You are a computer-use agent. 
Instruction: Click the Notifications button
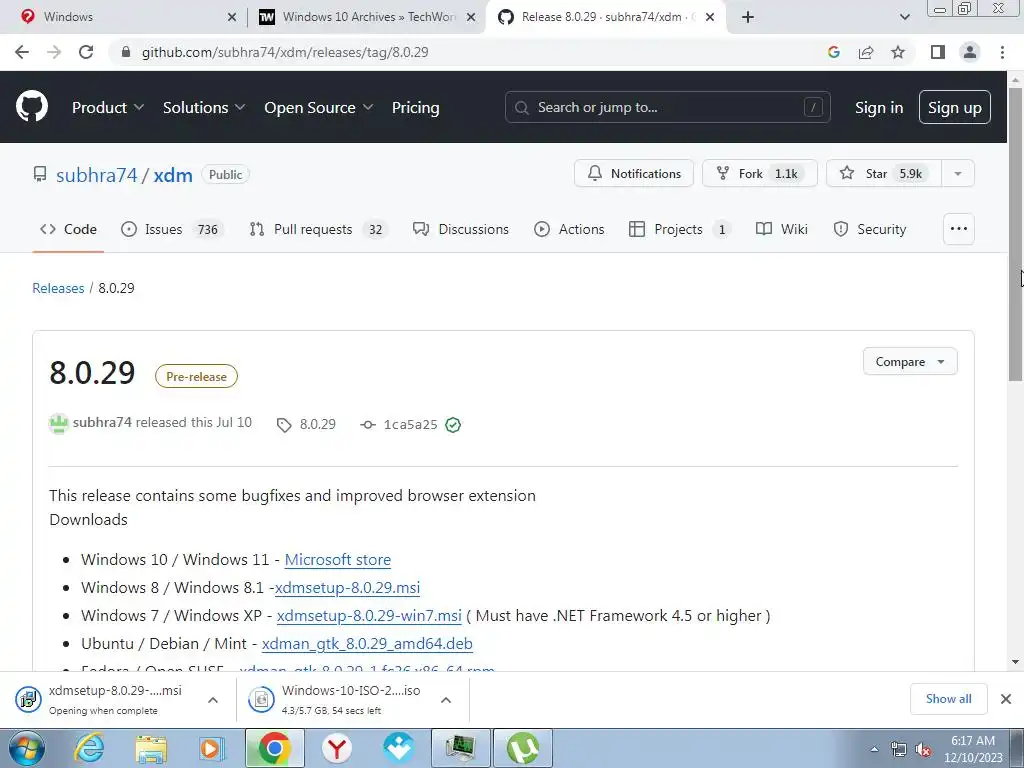(x=633, y=174)
